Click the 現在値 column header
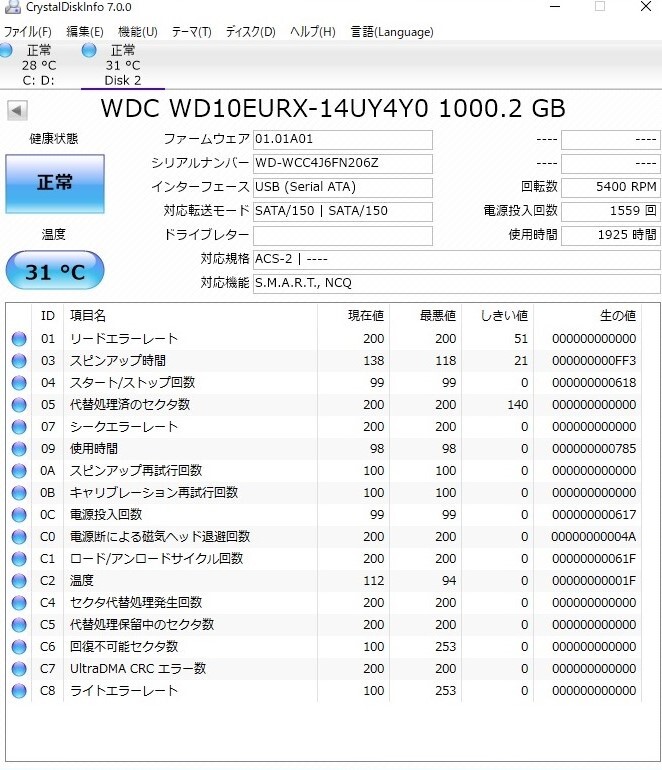This screenshot has width=662, height=770. (x=354, y=316)
